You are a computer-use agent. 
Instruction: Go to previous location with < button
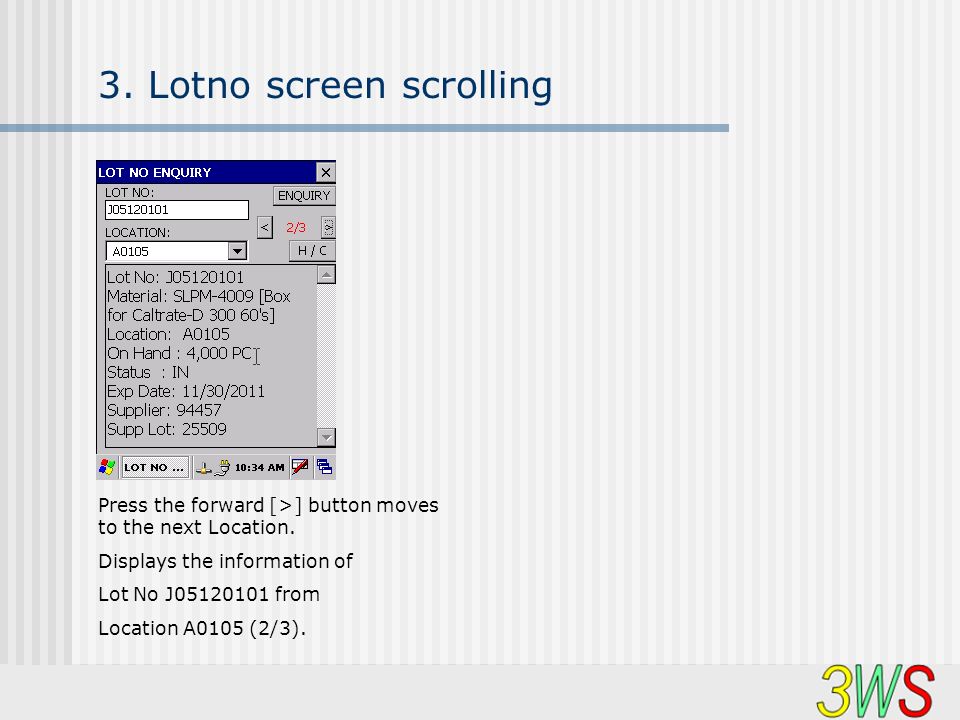coord(264,228)
